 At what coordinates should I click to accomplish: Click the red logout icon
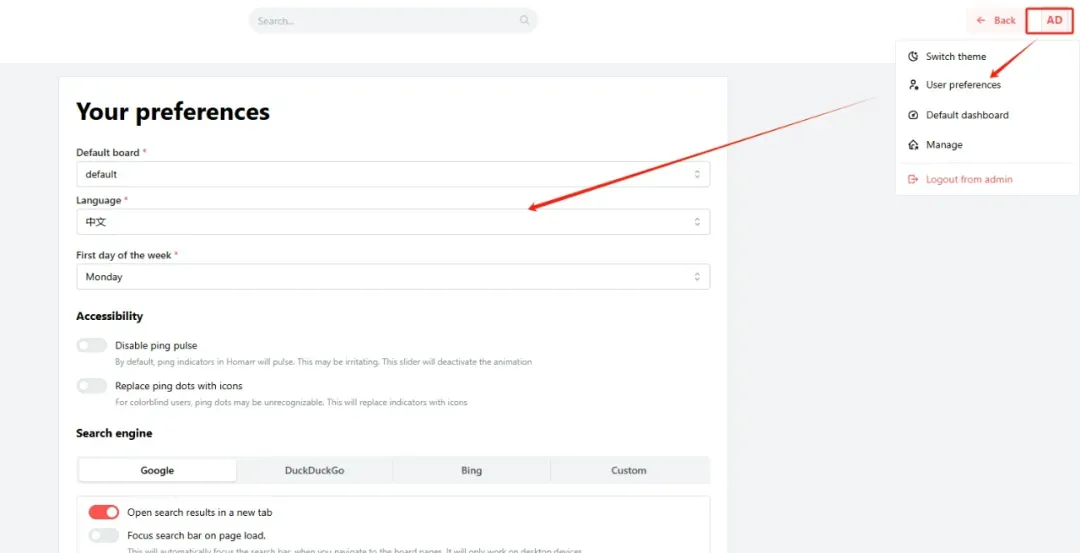(x=913, y=180)
